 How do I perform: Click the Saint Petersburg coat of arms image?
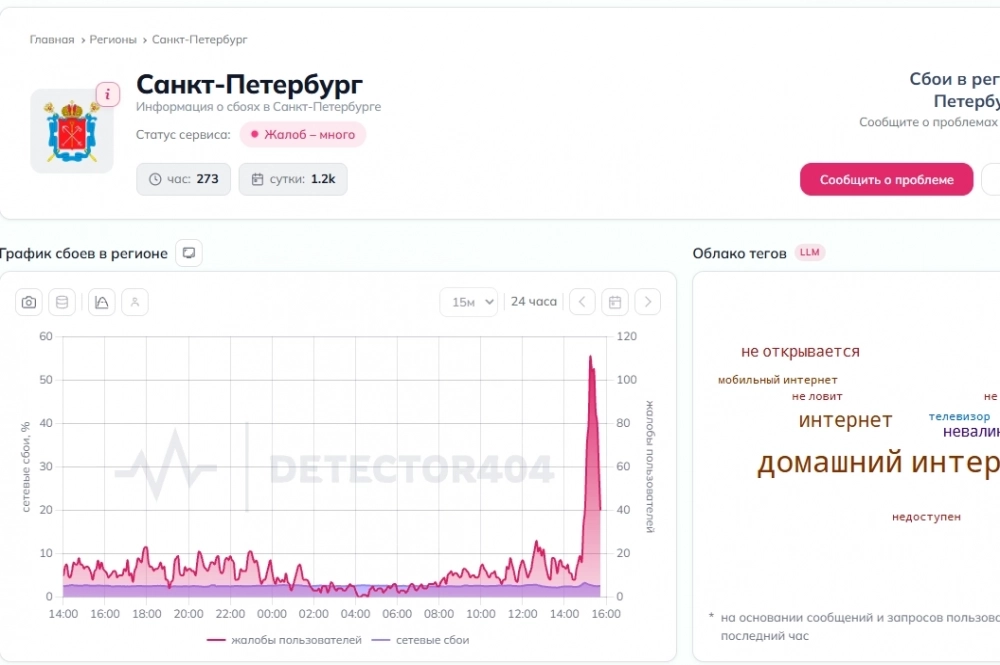tap(72, 131)
